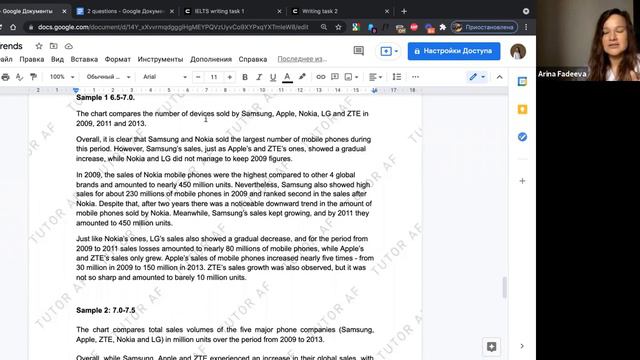Open the Arial font dropdown
640x360 pixels.
coord(165,77)
